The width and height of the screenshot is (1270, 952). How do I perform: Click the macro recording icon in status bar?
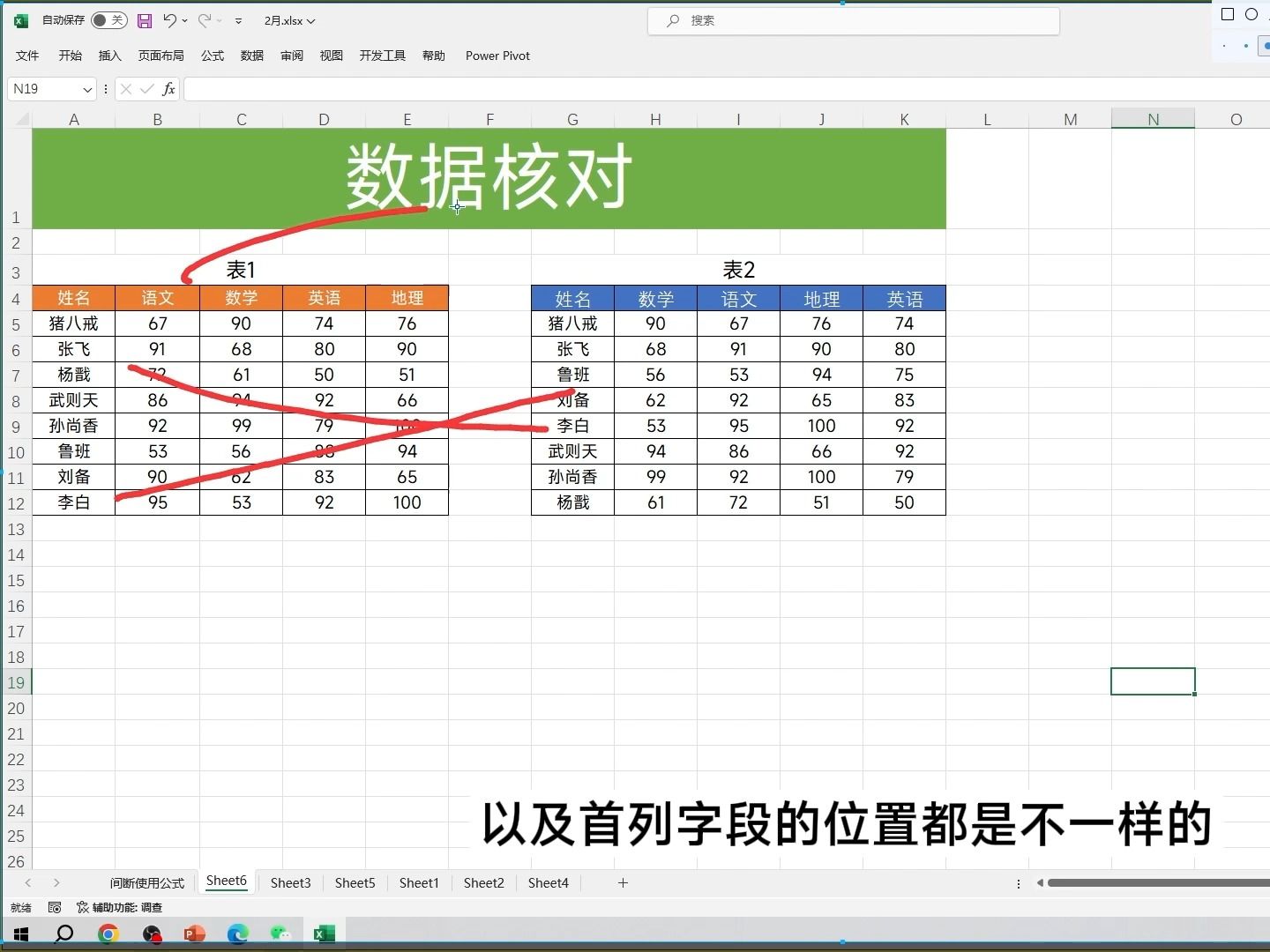(x=55, y=907)
